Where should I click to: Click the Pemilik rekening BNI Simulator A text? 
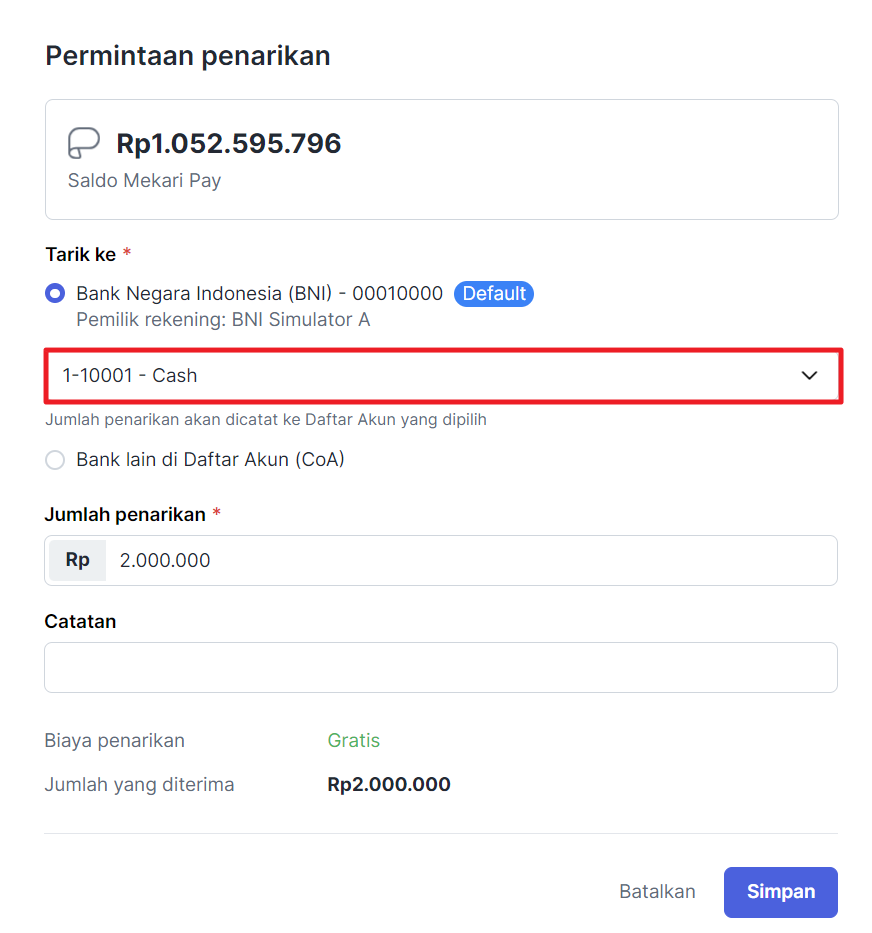[223, 320]
